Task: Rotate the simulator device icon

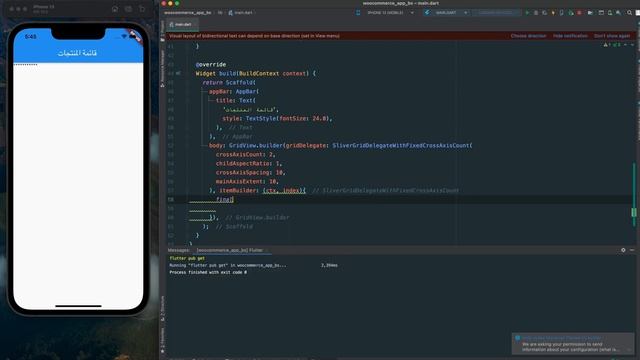Action: (142, 9)
